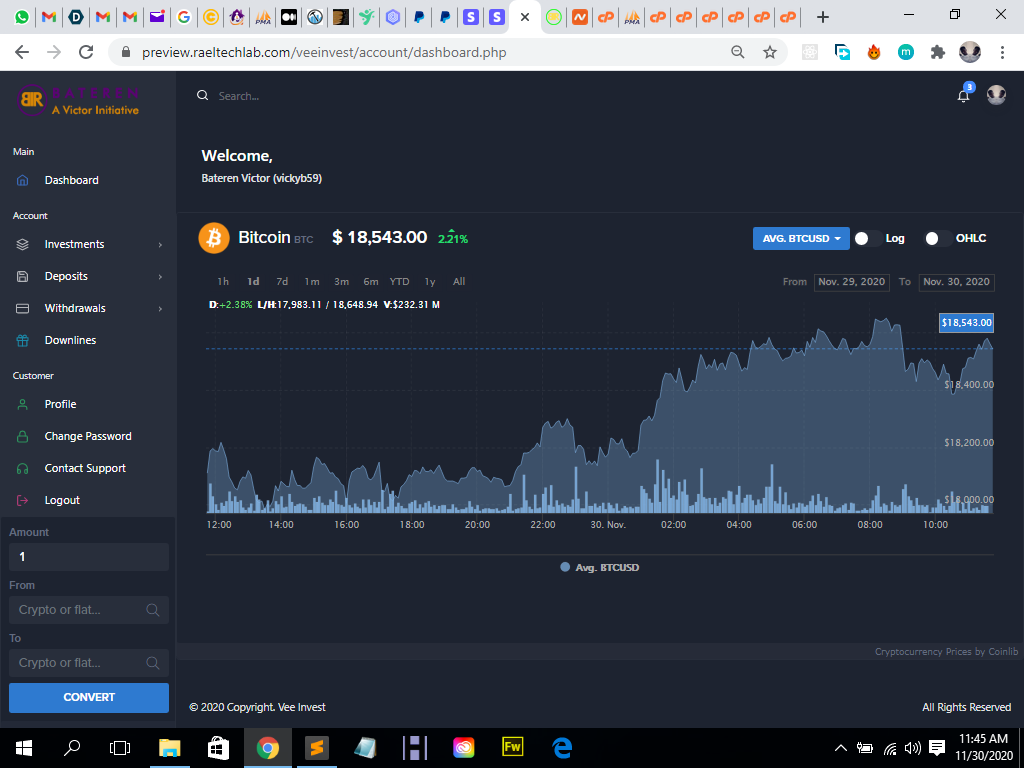Open the notifications bell

point(963,96)
